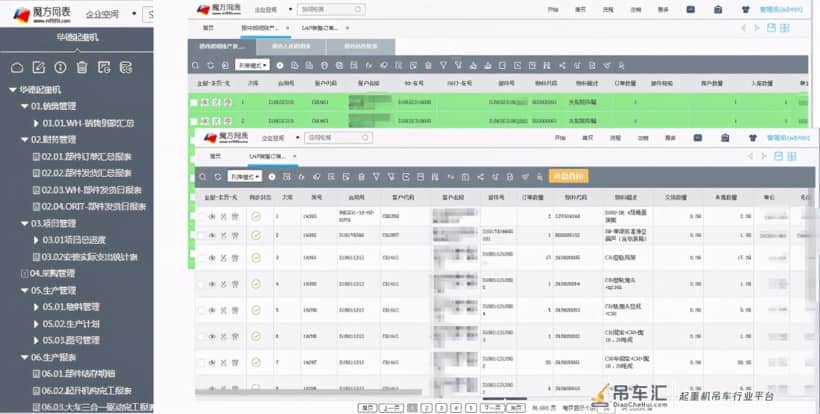Collapse the 02 tree node in the sidebar
The image size is (820, 414).
tap(25, 140)
